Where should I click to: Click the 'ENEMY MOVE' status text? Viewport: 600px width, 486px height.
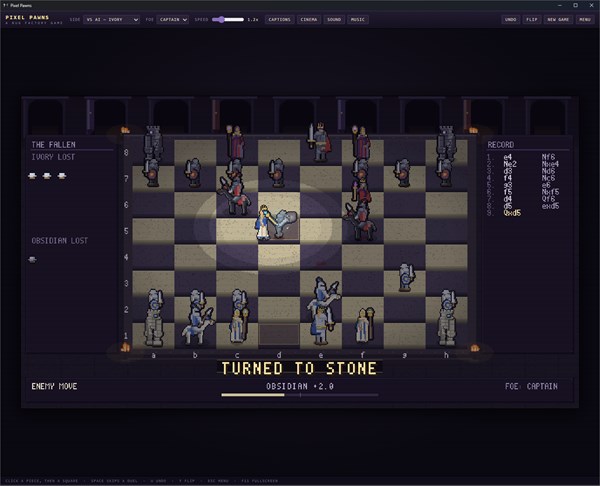[54, 387]
